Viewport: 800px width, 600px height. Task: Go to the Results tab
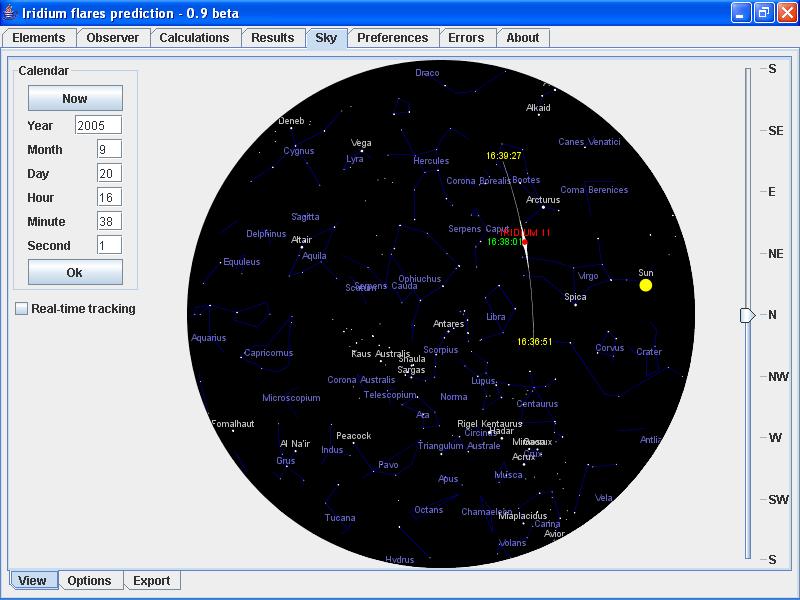coord(272,38)
